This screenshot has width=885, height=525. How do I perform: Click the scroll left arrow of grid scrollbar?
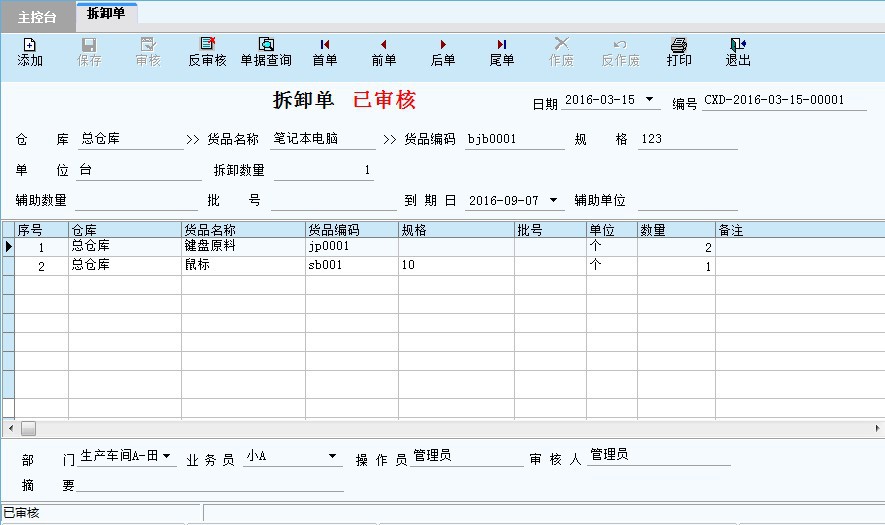[x=11, y=428]
